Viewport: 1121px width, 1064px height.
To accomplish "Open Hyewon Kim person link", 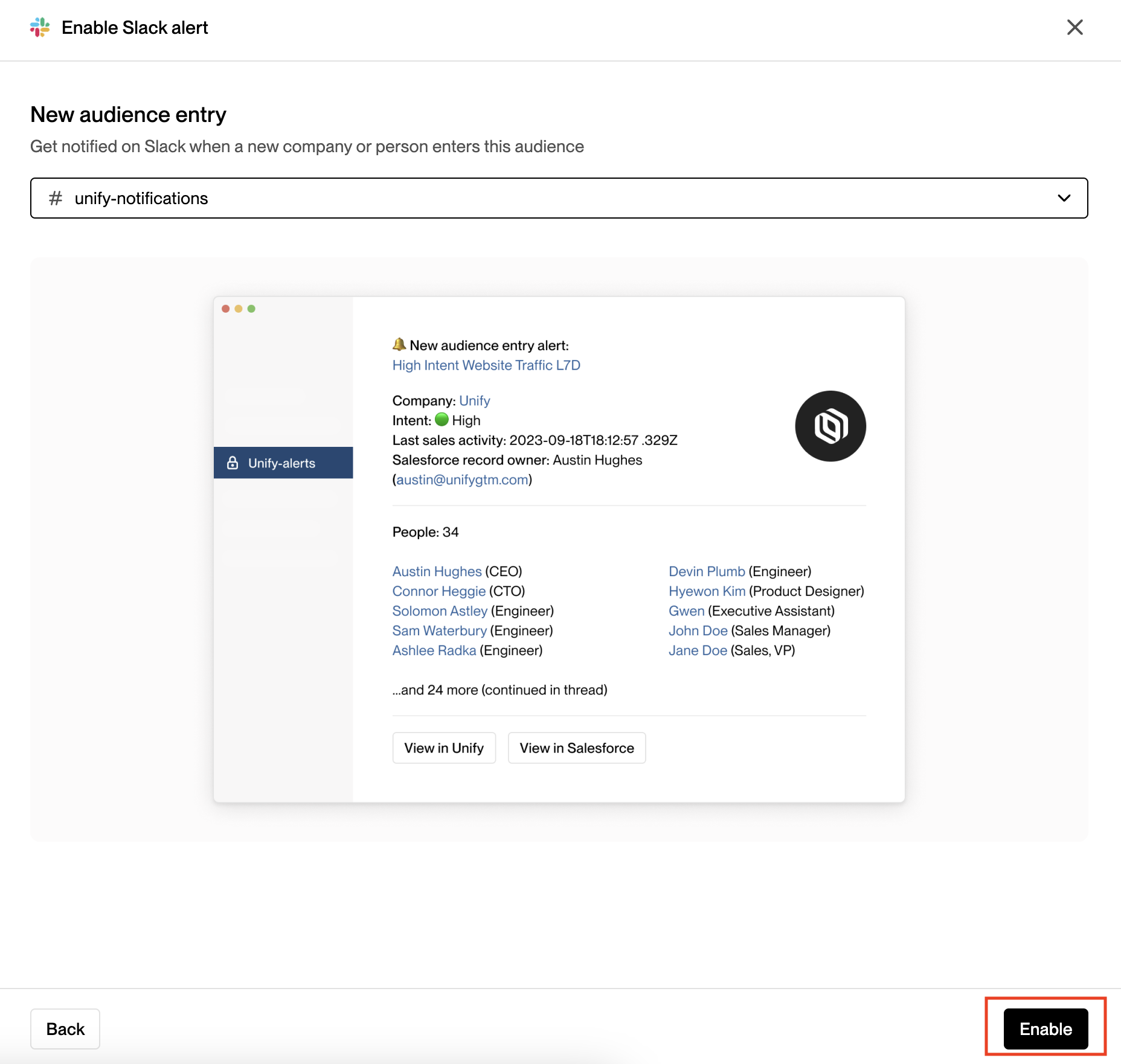I will pos(707,592).
